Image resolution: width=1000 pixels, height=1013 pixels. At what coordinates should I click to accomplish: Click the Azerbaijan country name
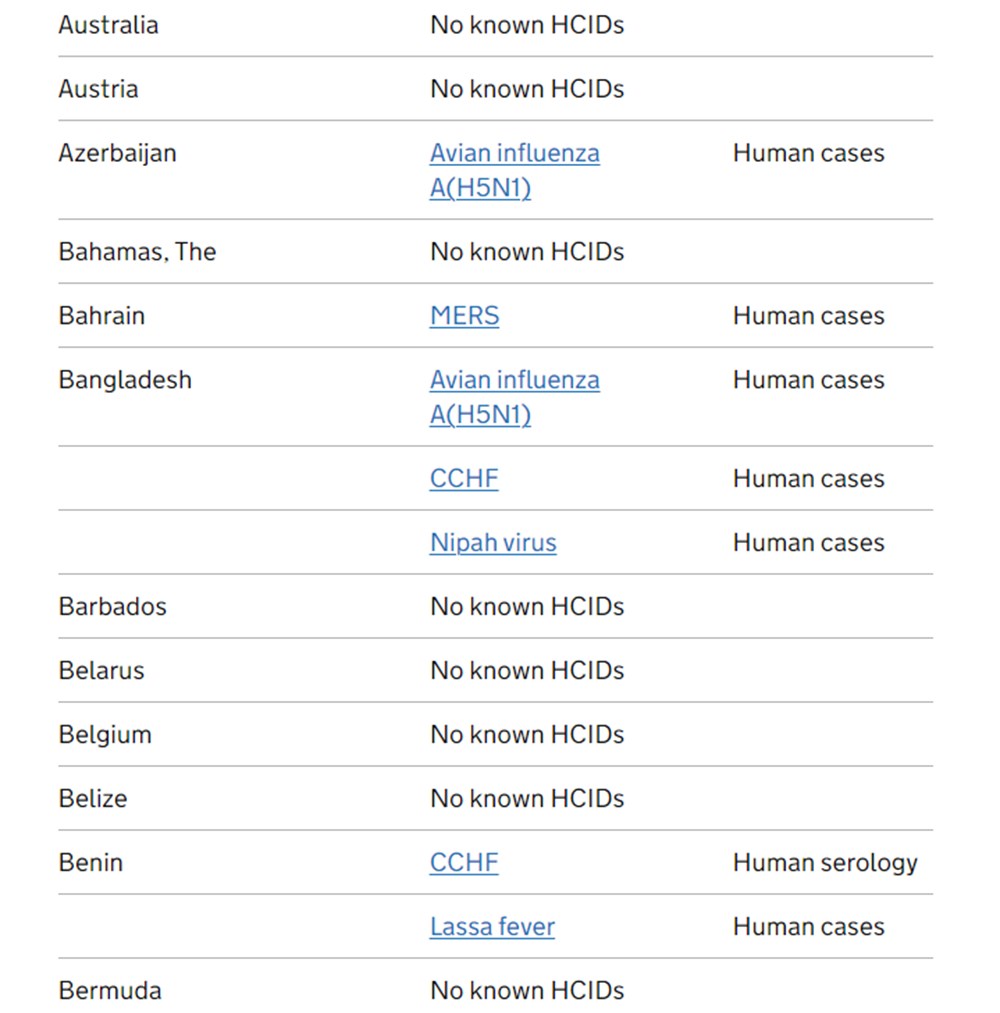117,154
